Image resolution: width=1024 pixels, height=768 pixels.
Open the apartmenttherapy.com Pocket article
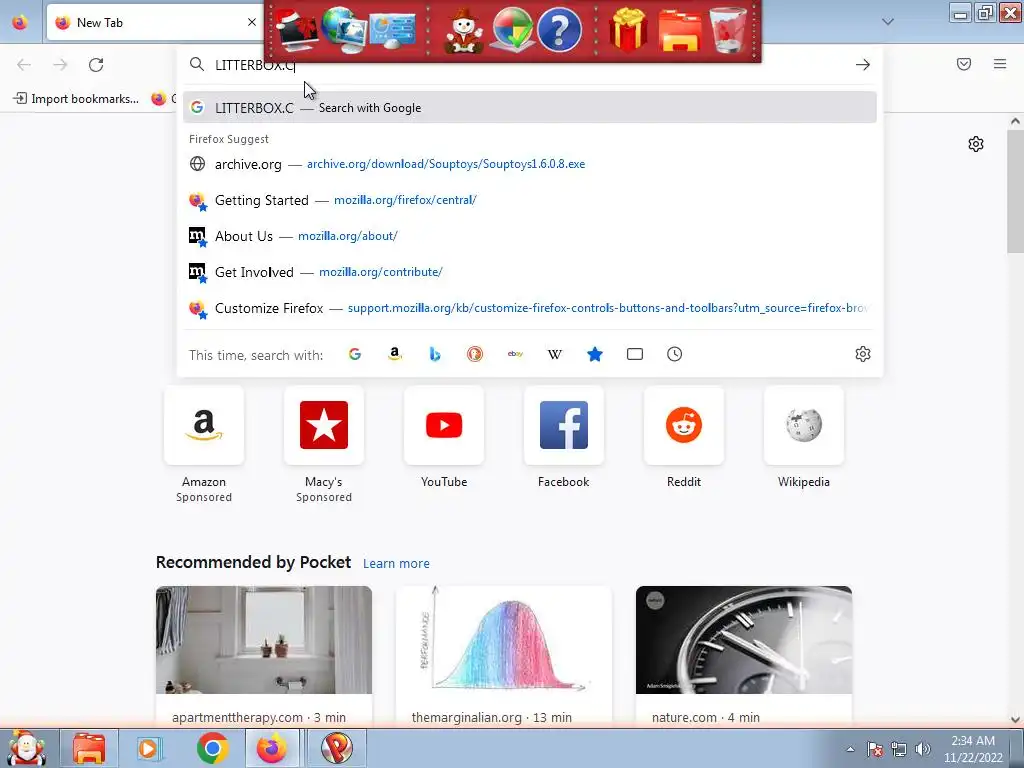[264, 656]
